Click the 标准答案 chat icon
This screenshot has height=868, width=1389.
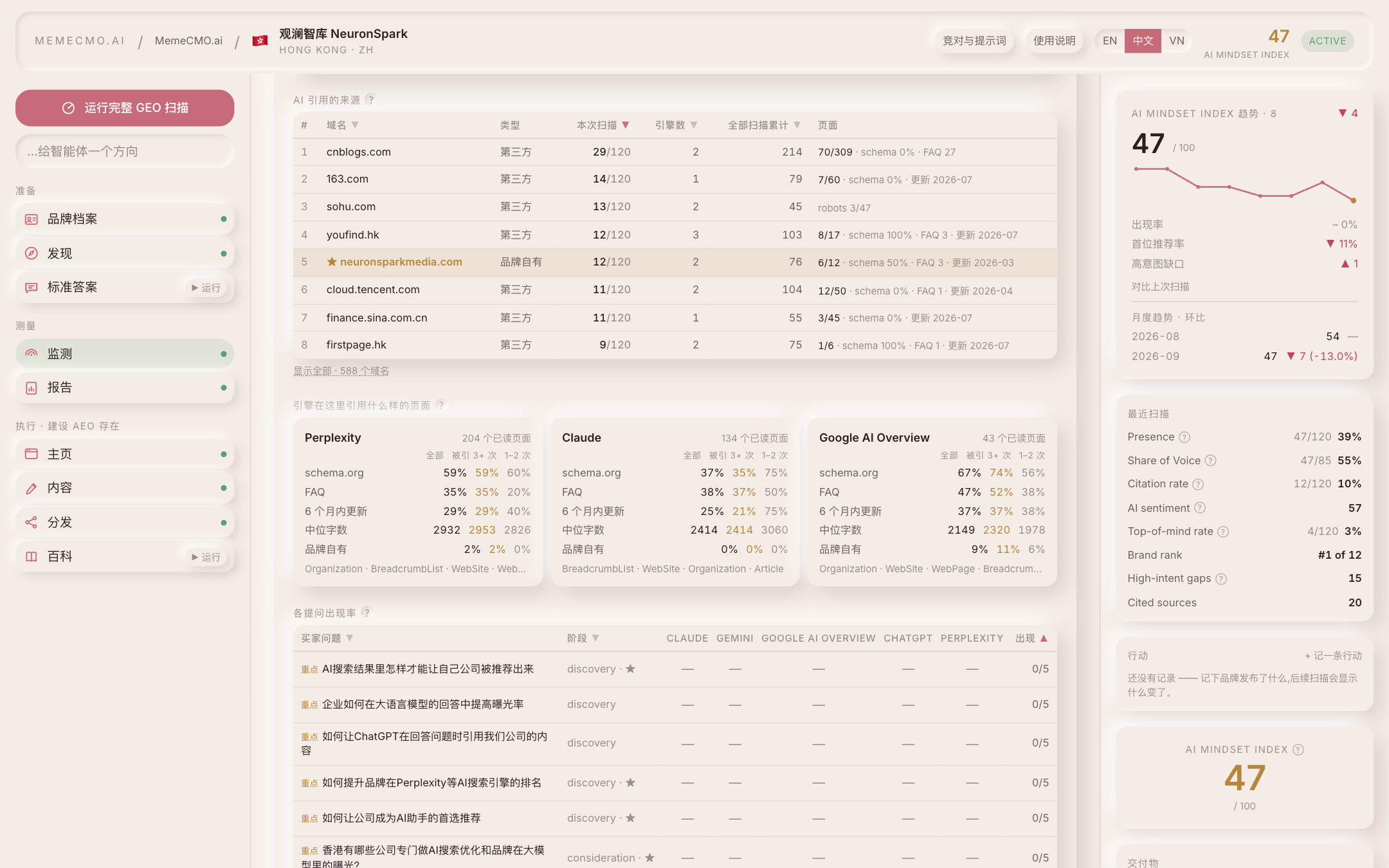31,287
